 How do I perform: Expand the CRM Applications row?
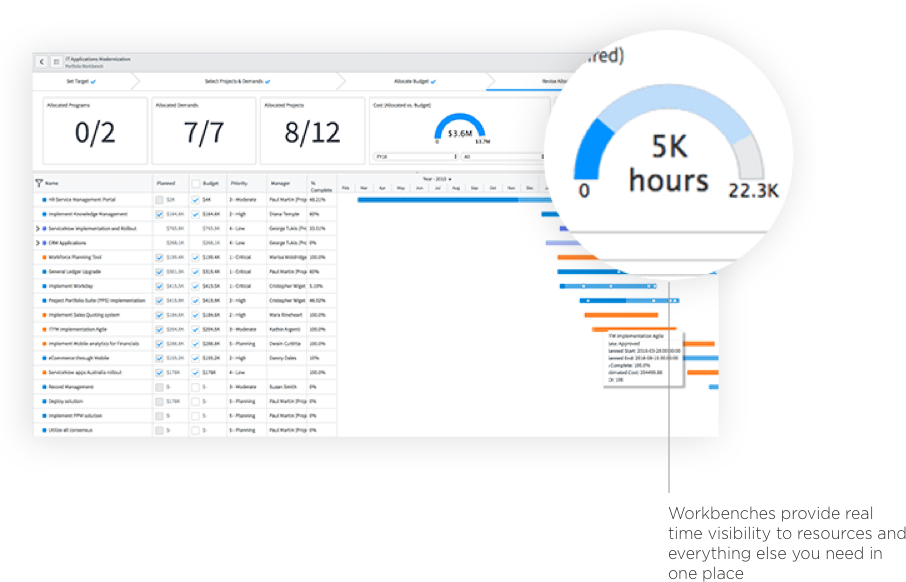(38, 243)
